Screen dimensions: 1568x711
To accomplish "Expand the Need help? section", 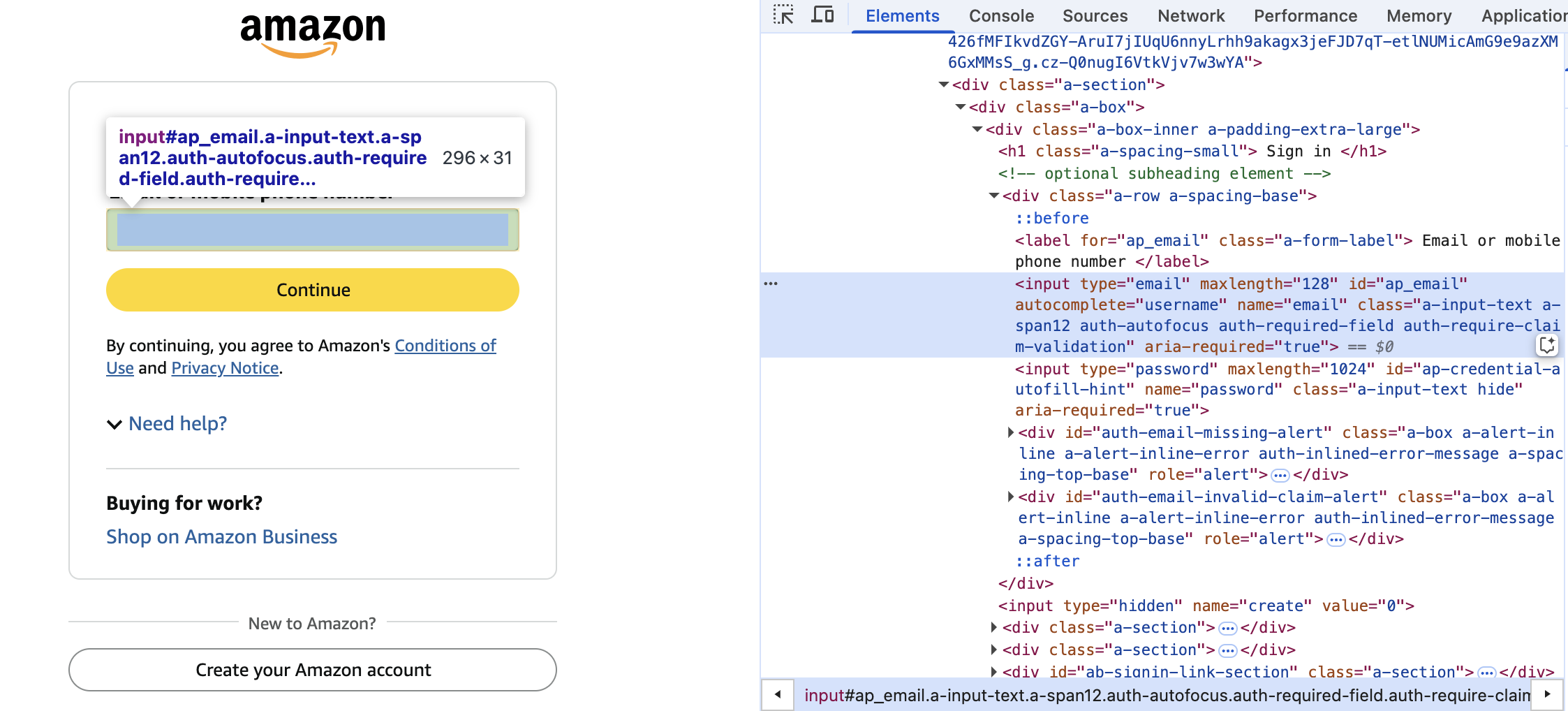I will [x=167, y=424].
